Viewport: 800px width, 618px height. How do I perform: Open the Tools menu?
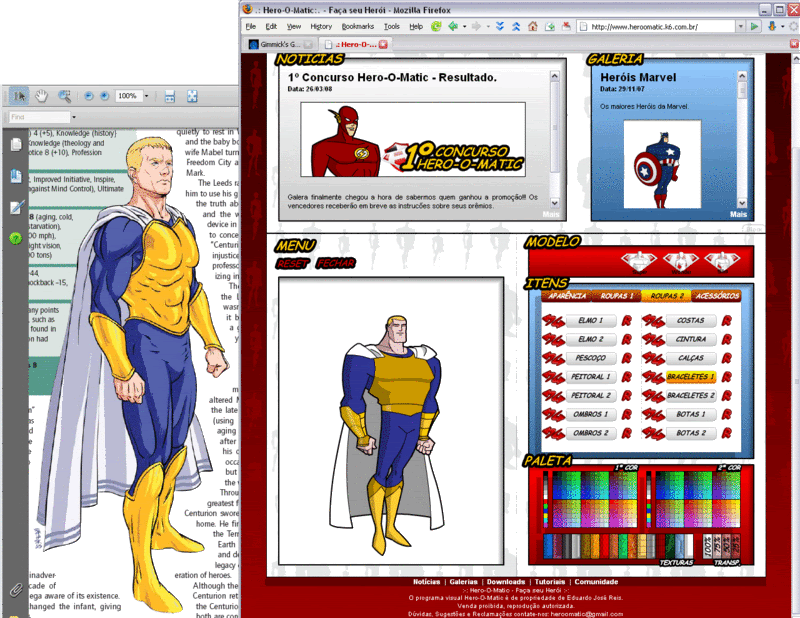tap(392, 27)
